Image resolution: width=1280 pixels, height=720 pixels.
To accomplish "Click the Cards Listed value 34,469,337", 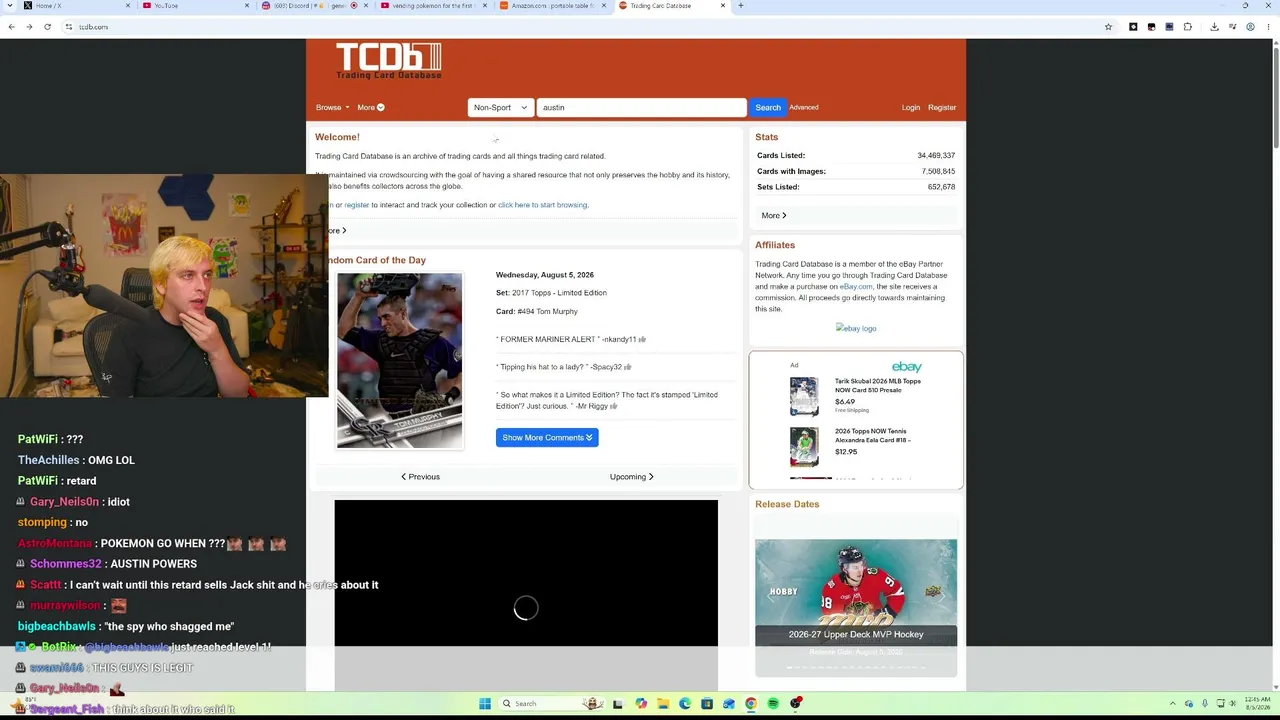I will pos(936,156).
